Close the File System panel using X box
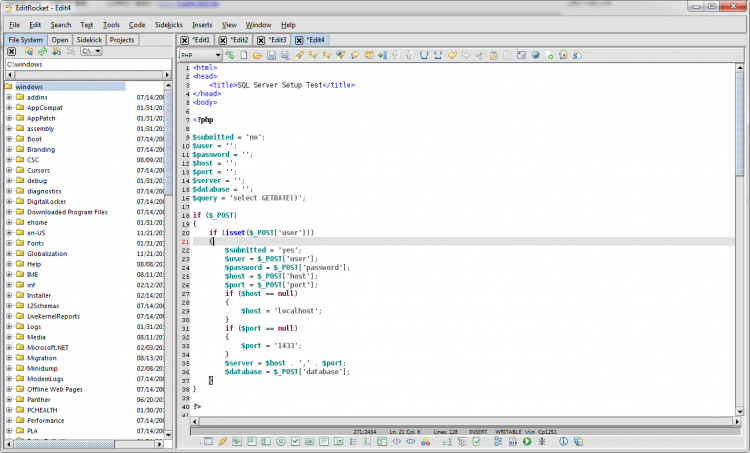This screenshot has height=453, width=750. coord(11,51)
